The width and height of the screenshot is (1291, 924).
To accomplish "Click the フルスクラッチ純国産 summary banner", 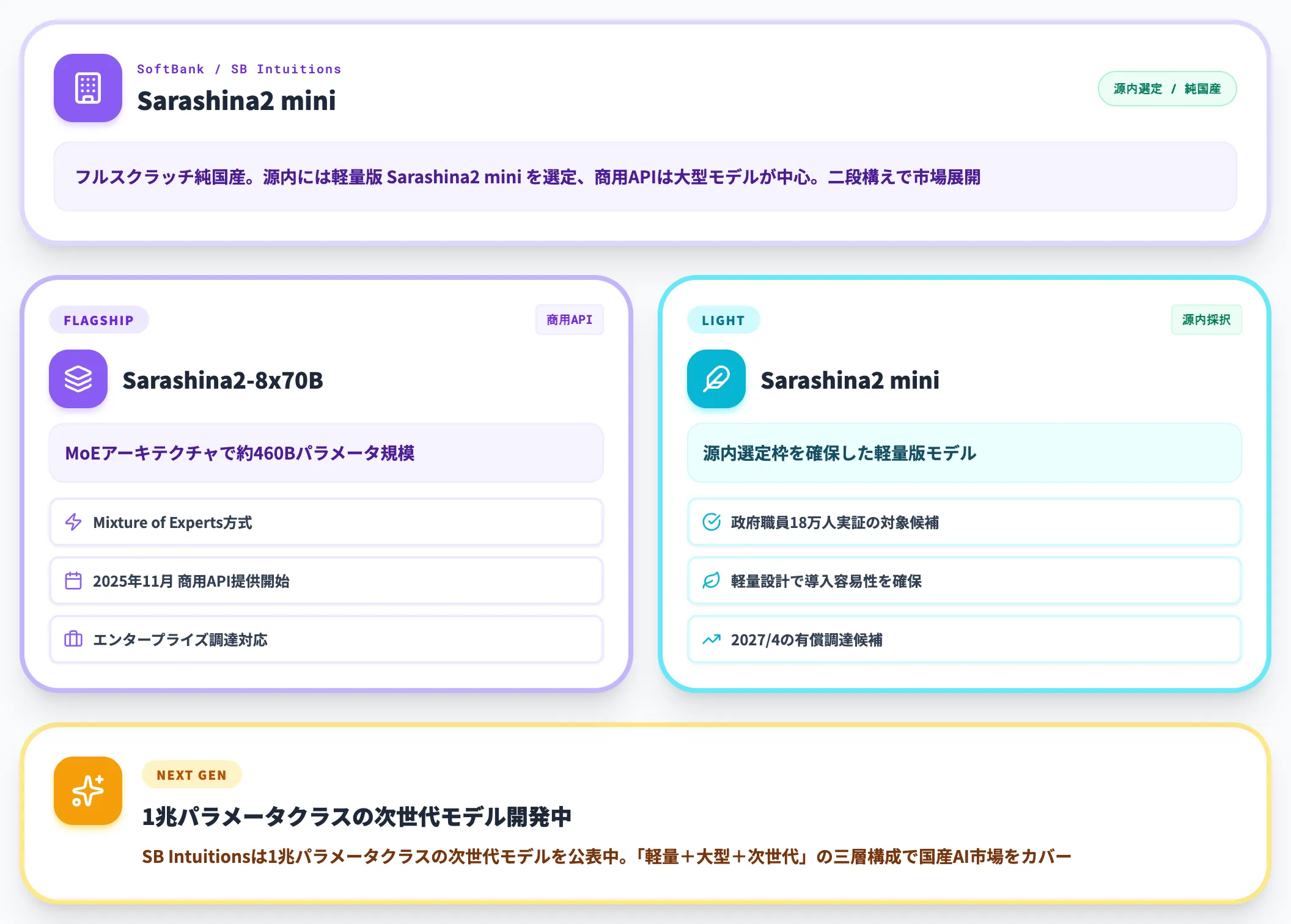I will pyautogui.click(x=645, y=177).
